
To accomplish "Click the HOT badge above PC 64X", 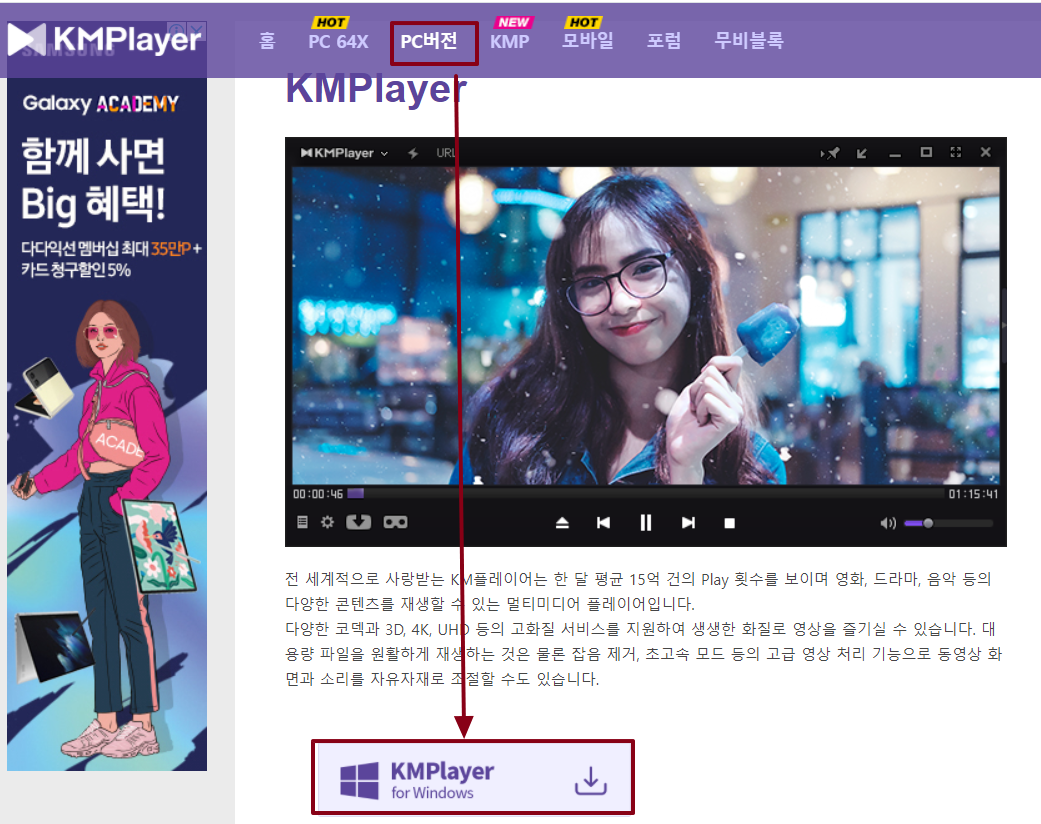I will [330, 23].
